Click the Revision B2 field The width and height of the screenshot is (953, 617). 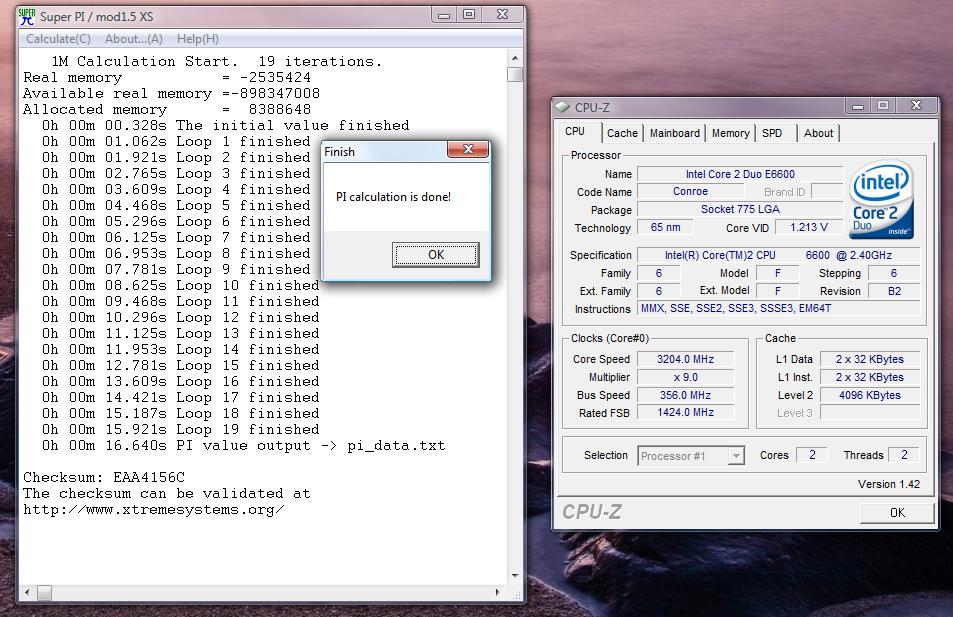click(x=893, y=291)
